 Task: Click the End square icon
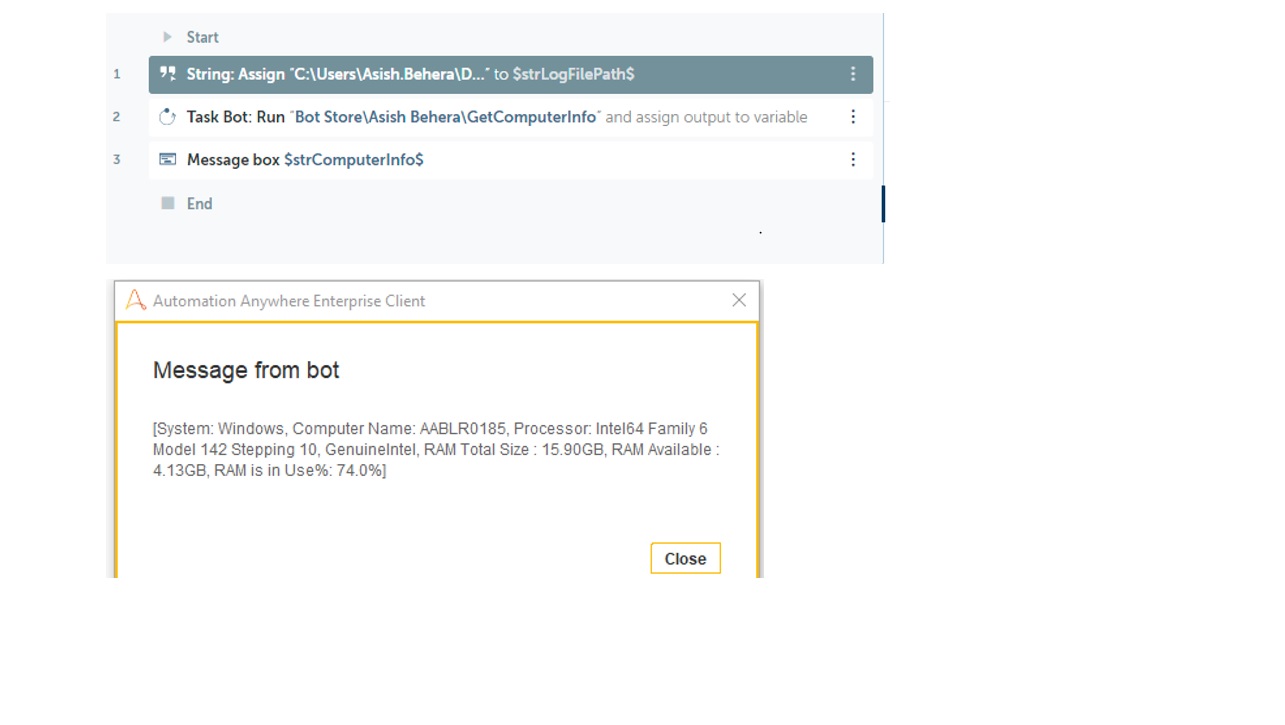168,203
